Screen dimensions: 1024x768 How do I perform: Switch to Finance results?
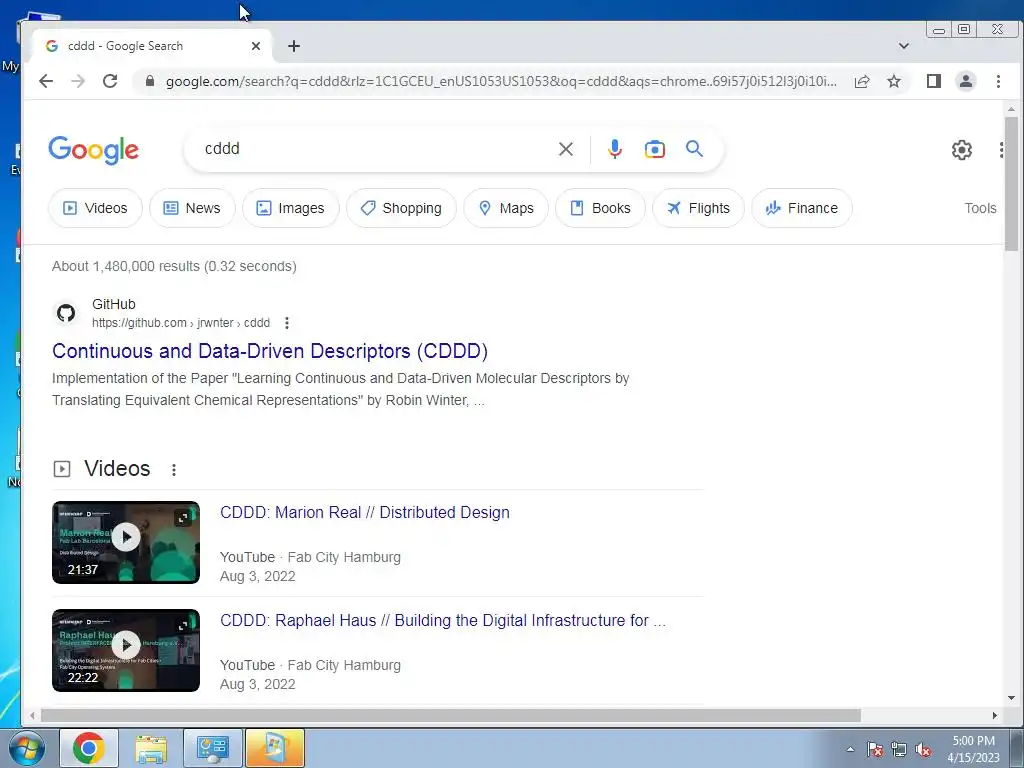click(x=801, y=208)
